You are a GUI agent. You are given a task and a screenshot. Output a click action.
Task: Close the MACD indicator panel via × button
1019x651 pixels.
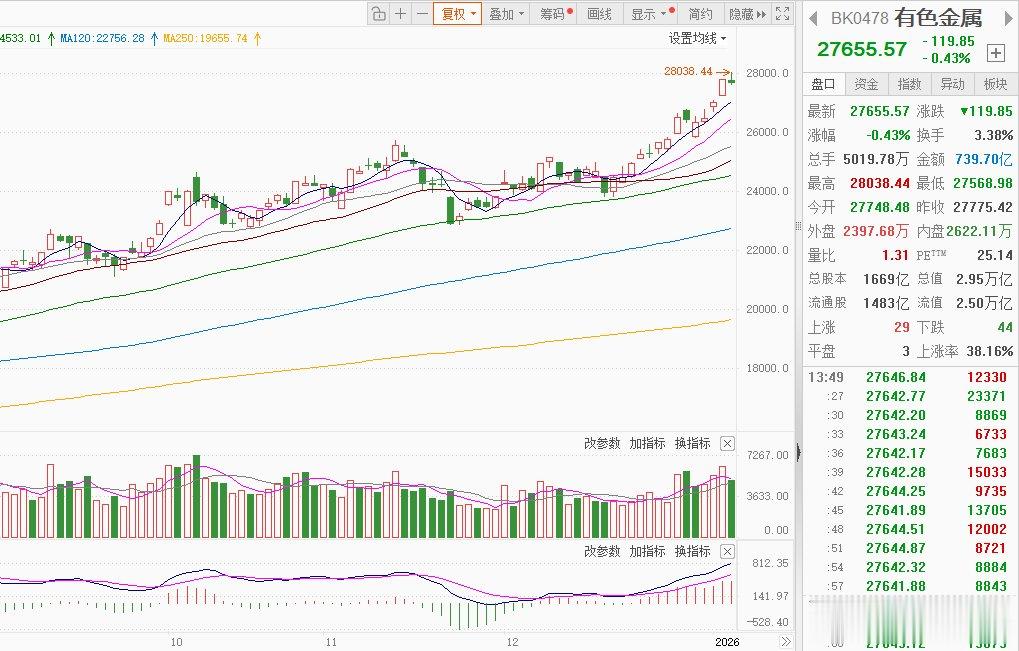[727, 551]
